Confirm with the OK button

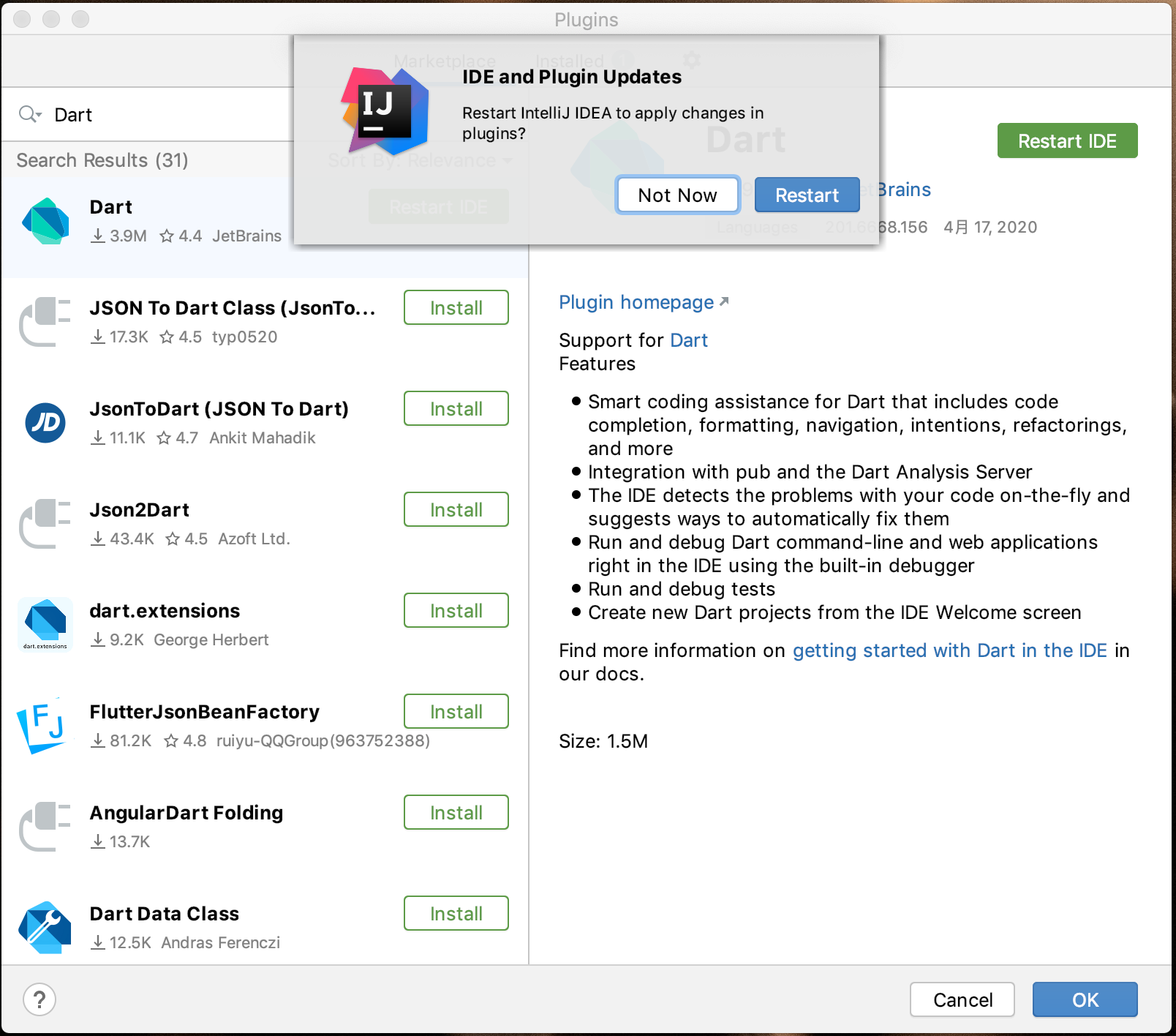(x=1085, y=999)
